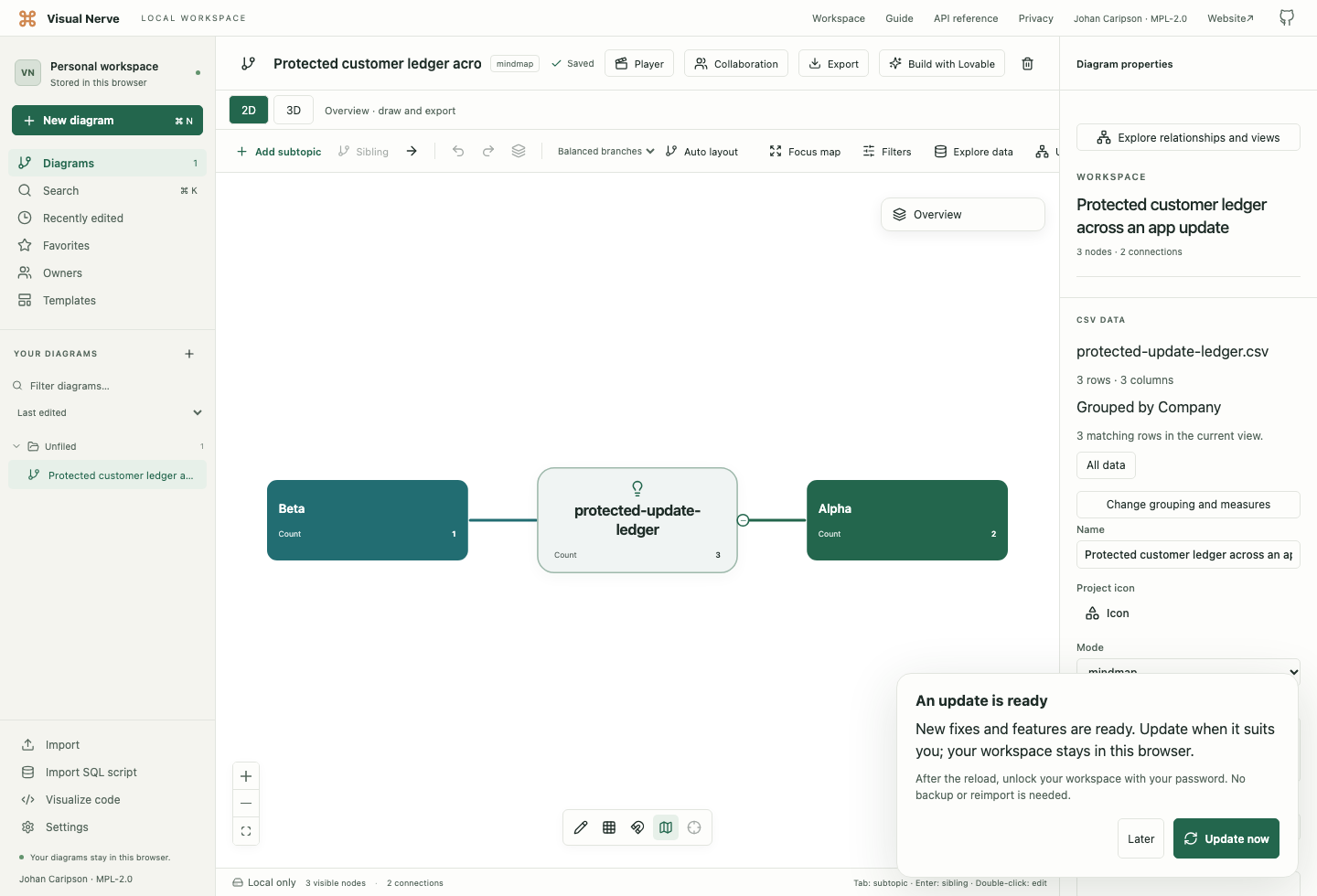Click the plus icon beside Your Diagrams

click(x=189, y=354)
